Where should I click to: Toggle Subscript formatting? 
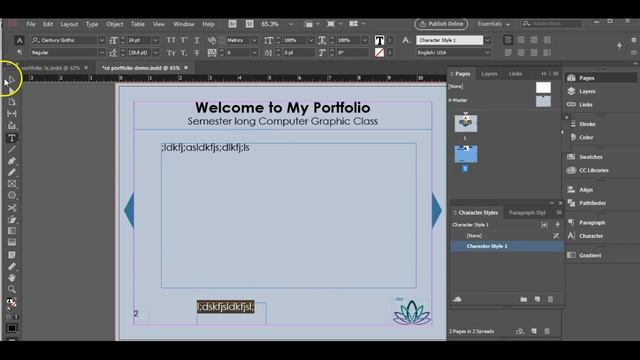(x=184, y=53)
